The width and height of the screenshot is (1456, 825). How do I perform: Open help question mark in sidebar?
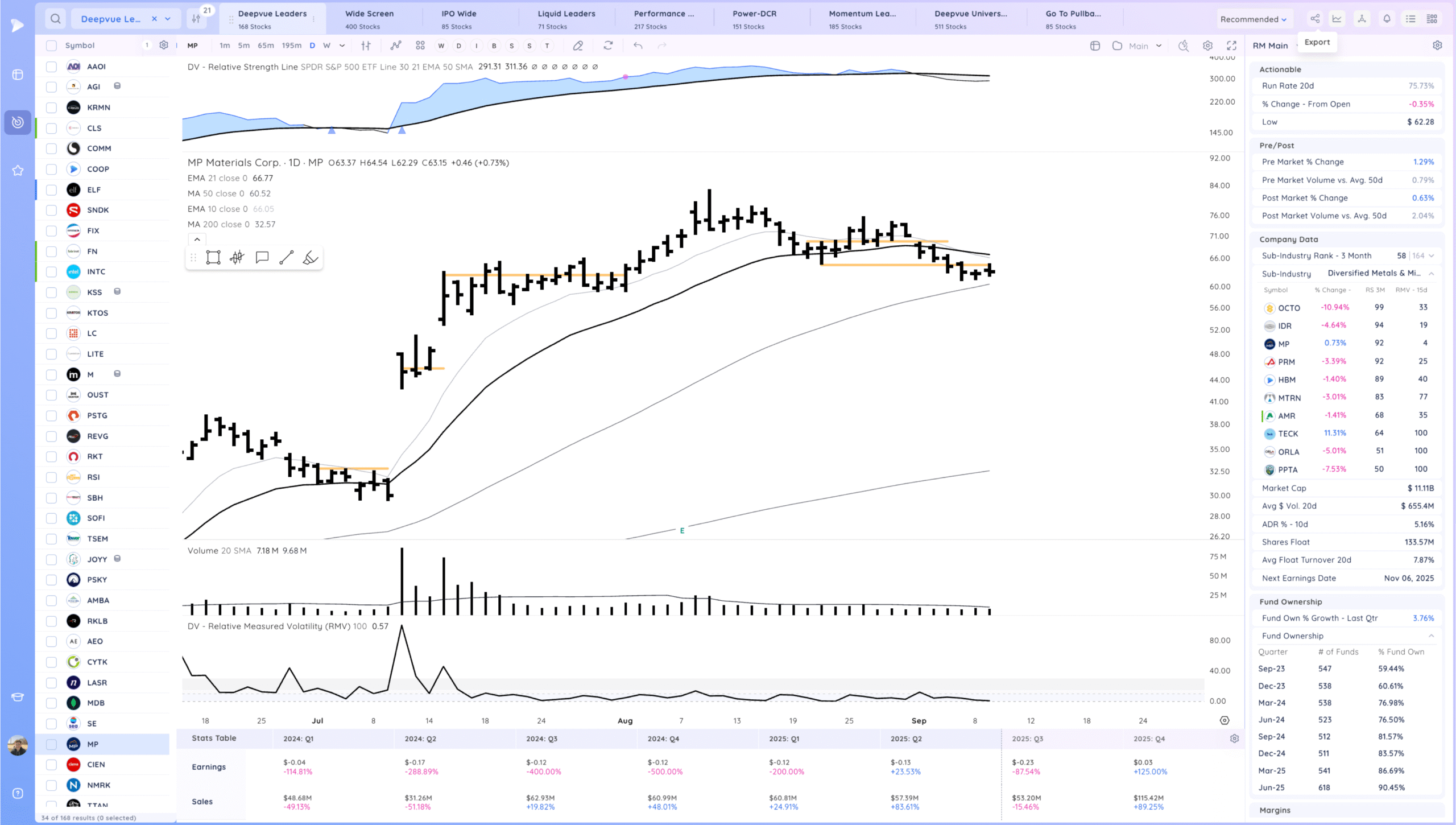(x=18, y=794)
